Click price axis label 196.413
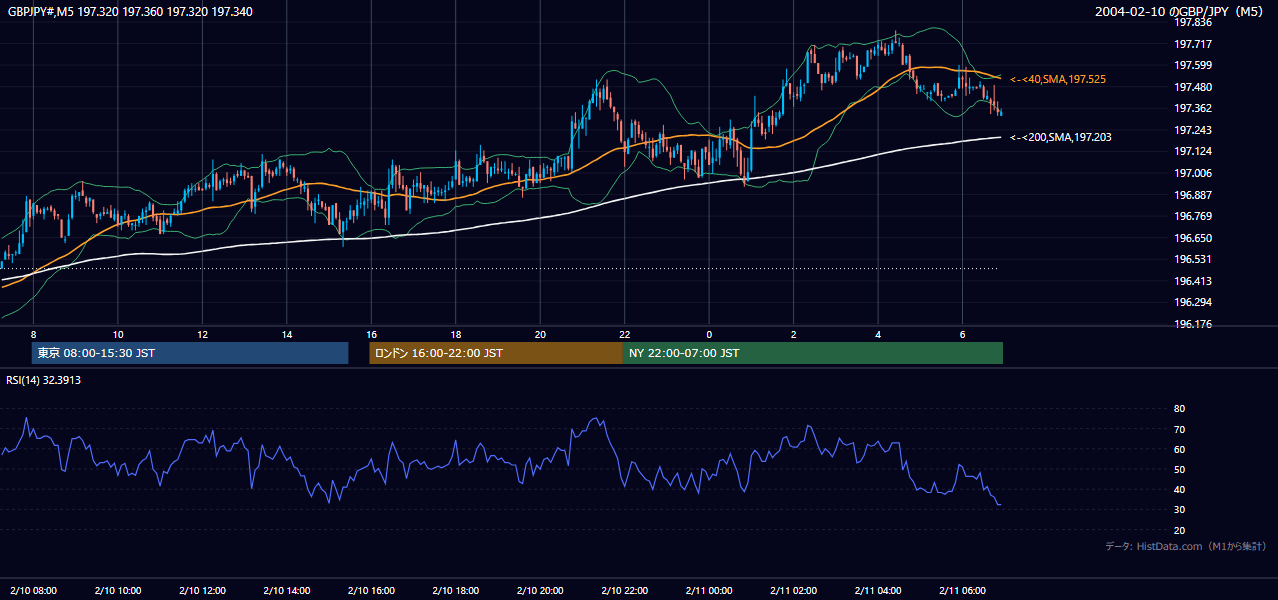 click(x=1192, y=281)
